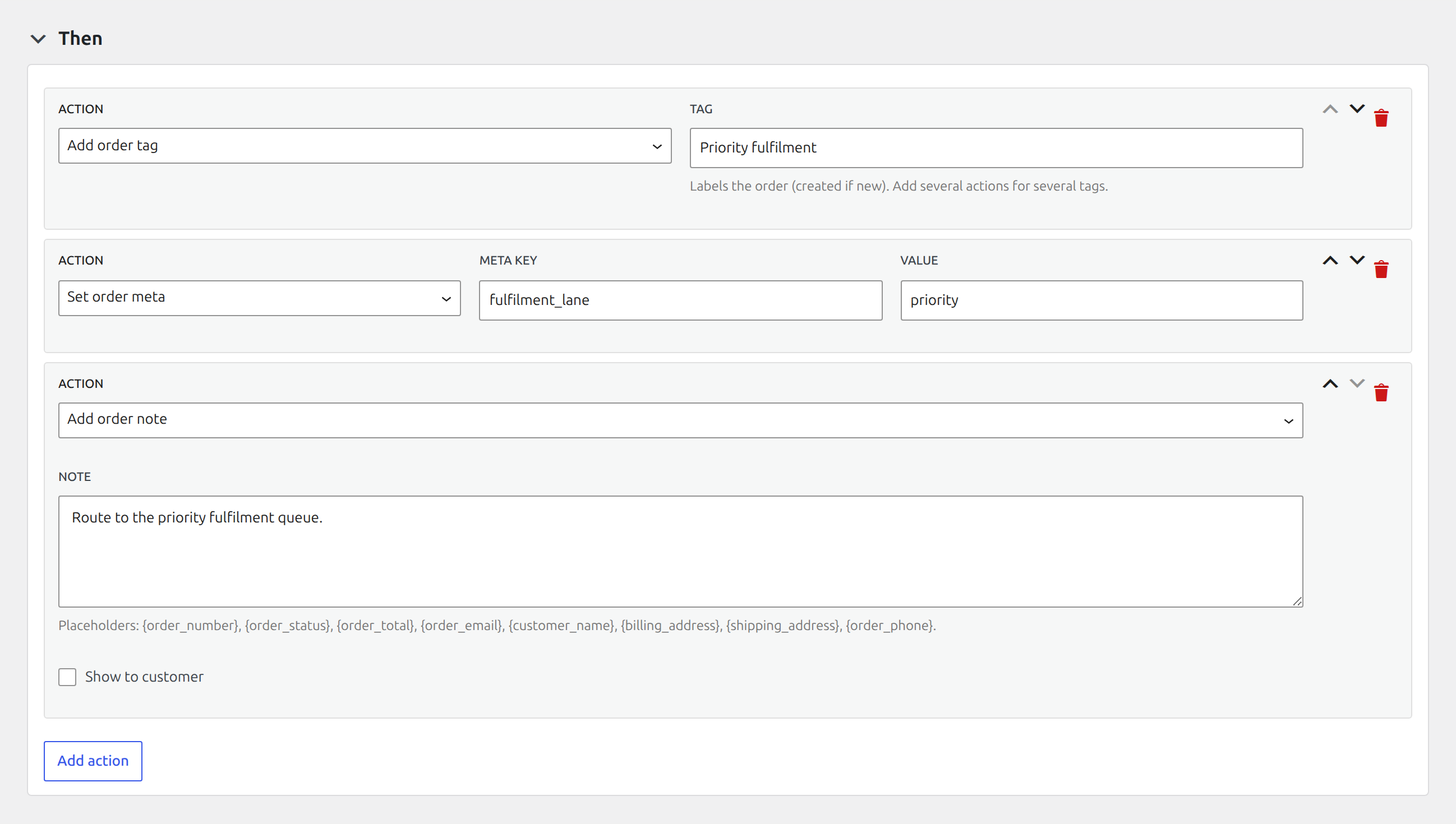Click the Placeholders hint text
1456x824 pixels.
pyautogui.click(x=497, y=626)
